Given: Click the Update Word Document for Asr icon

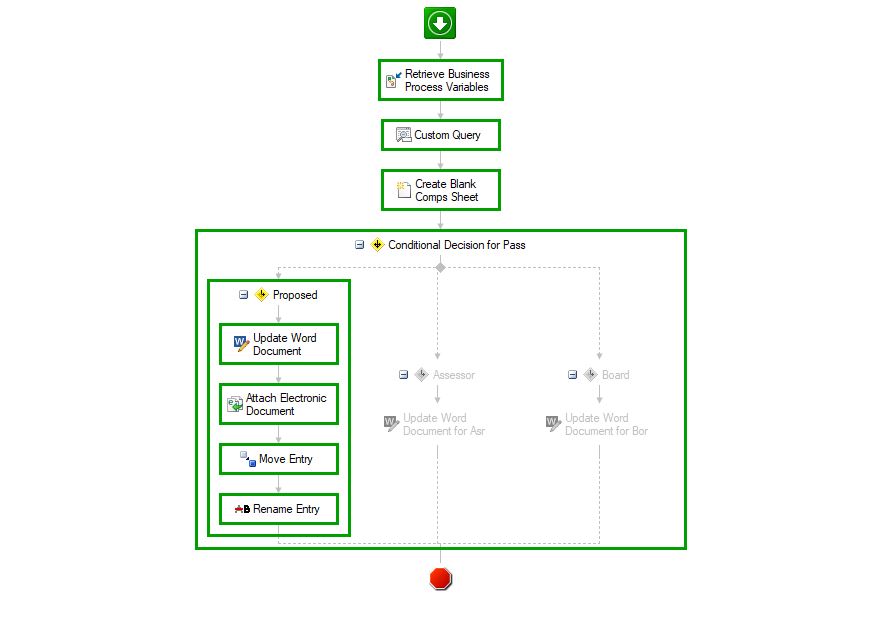Looking at the screenshot, I should click(392, 423).
